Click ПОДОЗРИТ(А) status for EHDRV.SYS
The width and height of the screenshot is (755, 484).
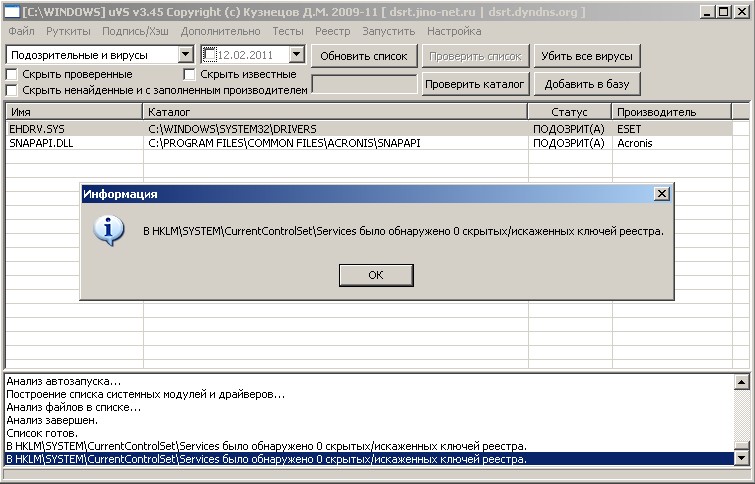pos(569,129)
